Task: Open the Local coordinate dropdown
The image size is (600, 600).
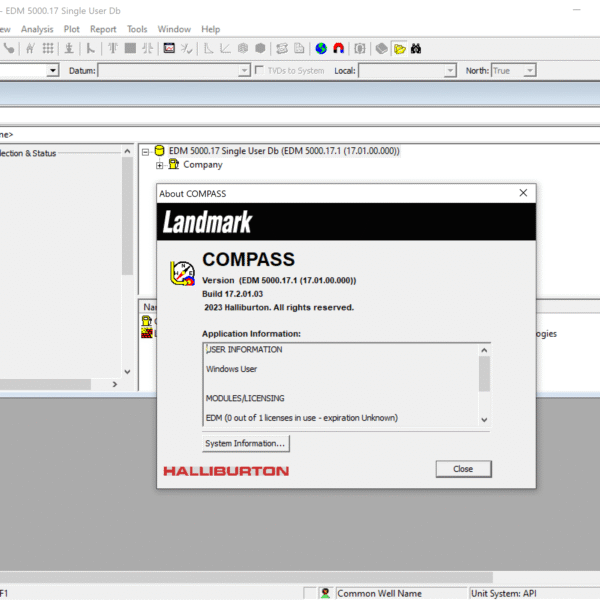Action: click(450, 70)
